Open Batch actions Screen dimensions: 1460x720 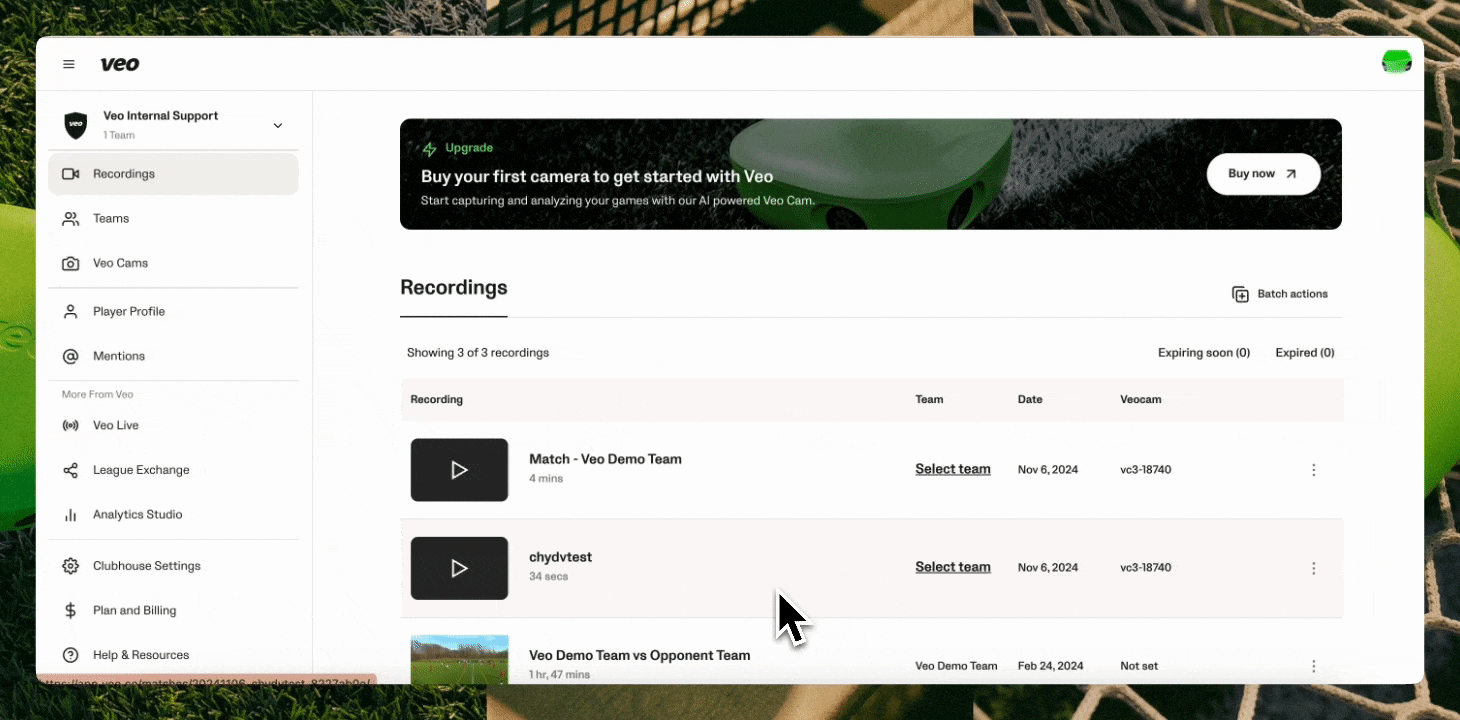tap(1280, 294)
